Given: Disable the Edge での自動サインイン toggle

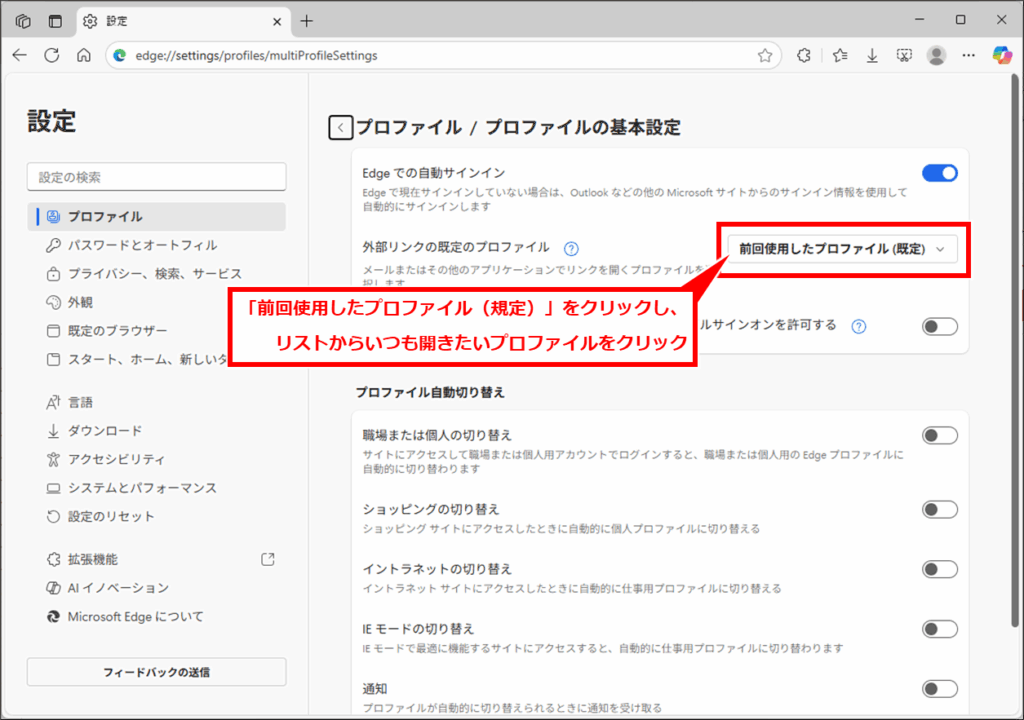Looking at the screenshot, I should [x=938, y=172].
